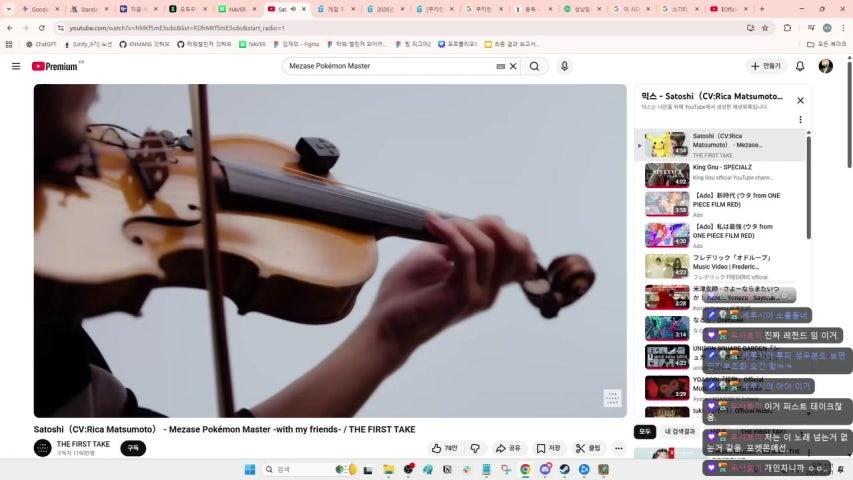
Task: Click the YouTube Premium logo
Action: [55, 66]
